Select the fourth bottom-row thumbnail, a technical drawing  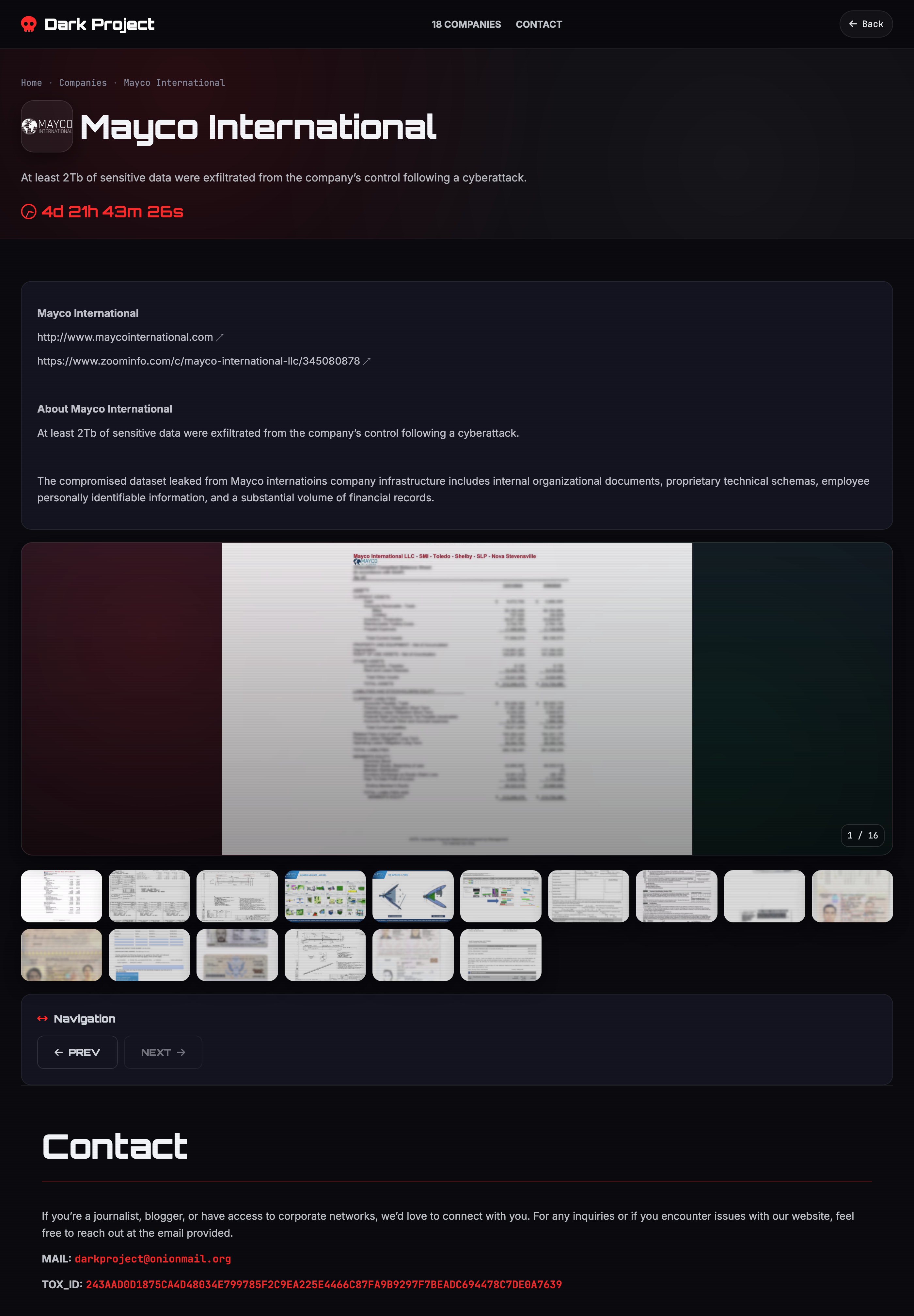(325, 955)
